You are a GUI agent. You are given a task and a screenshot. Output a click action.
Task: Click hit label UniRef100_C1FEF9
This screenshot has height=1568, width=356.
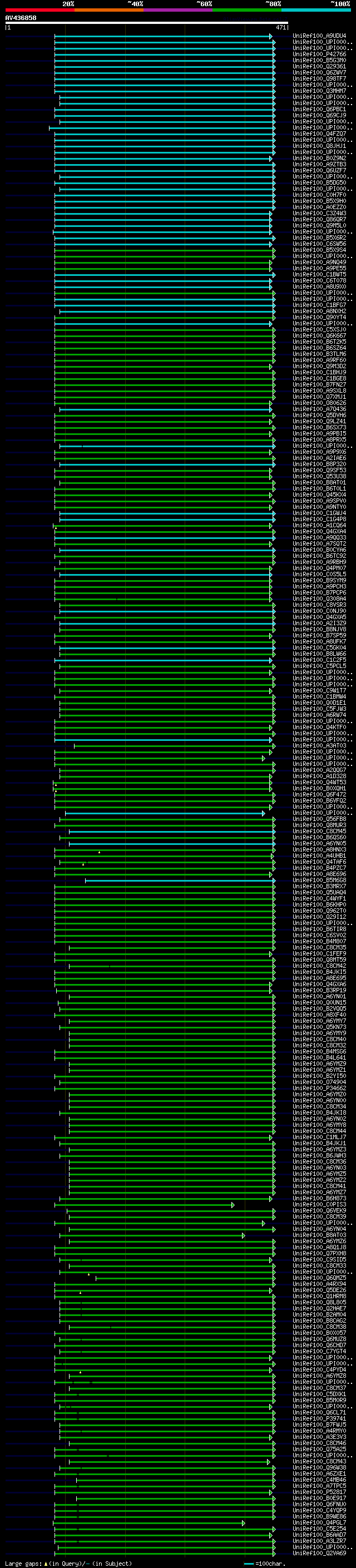click(319, 954)
